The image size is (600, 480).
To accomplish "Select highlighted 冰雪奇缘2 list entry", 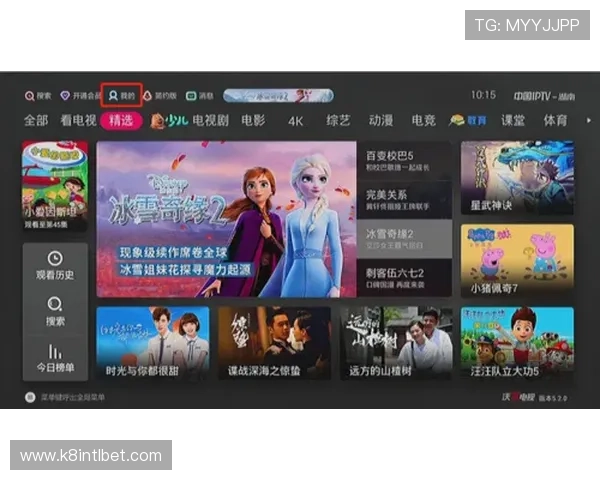I will click(404, 239).
